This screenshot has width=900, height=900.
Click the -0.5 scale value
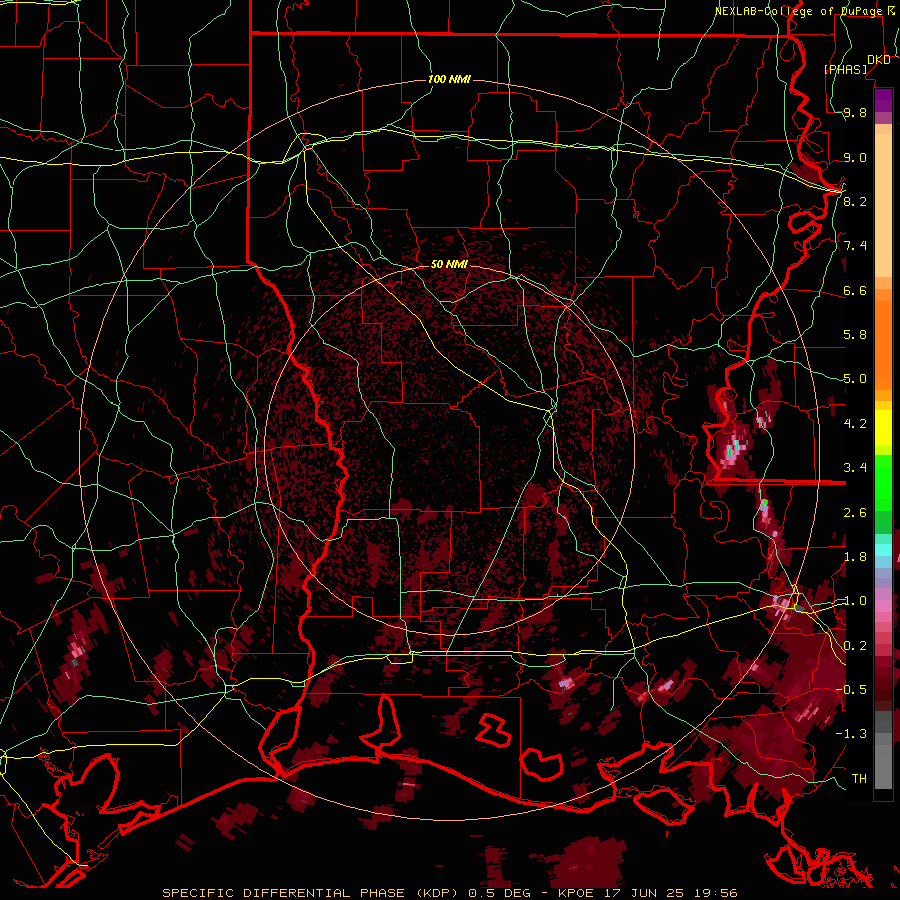pyautogui.click(x=851, y=689)
